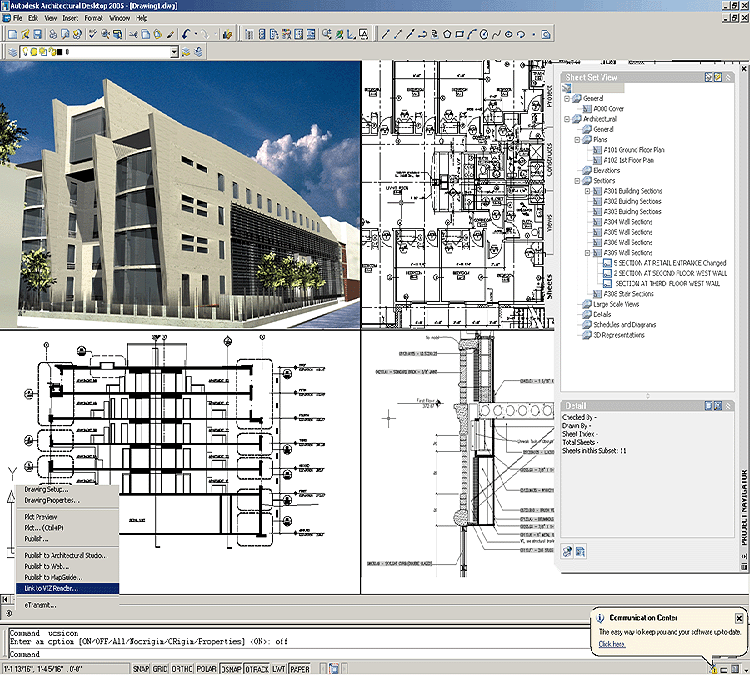Image resolution: width=750 pixels, height=675 pixels.
Task: Collapse A305 Wall Sections sheet
Action: pos(588,253)
